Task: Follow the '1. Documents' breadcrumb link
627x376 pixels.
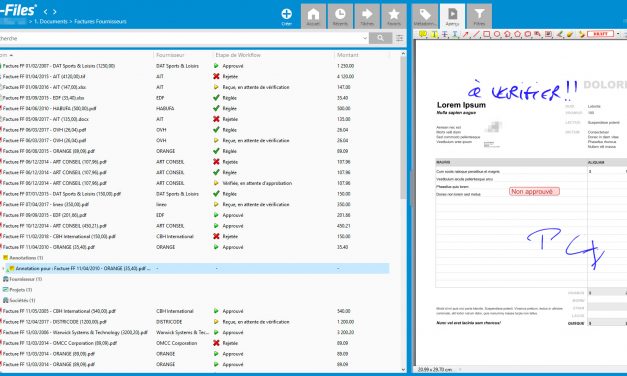Action: (x=50, y=22)
